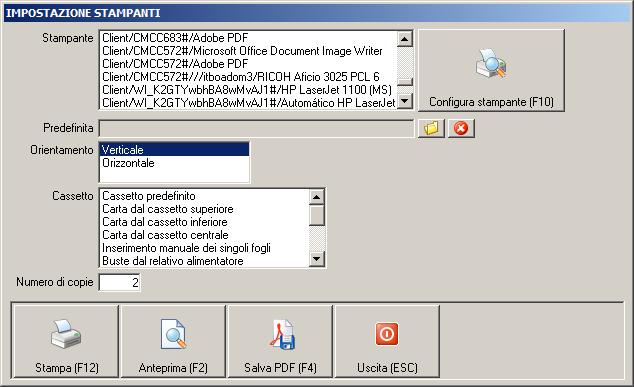Print with Stampa (F12) button
The width and height of the screenshot is (634, 387).
(66, 341)
